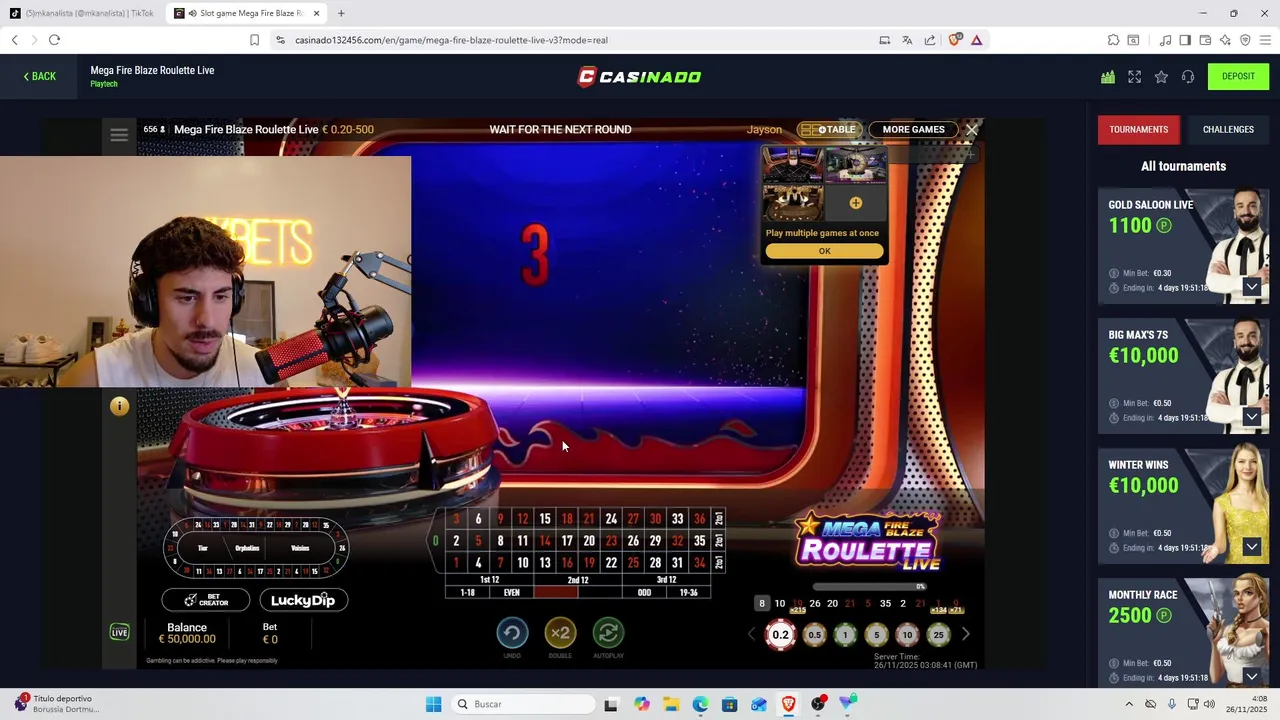Show next chips with right arrow

(965, 634)
